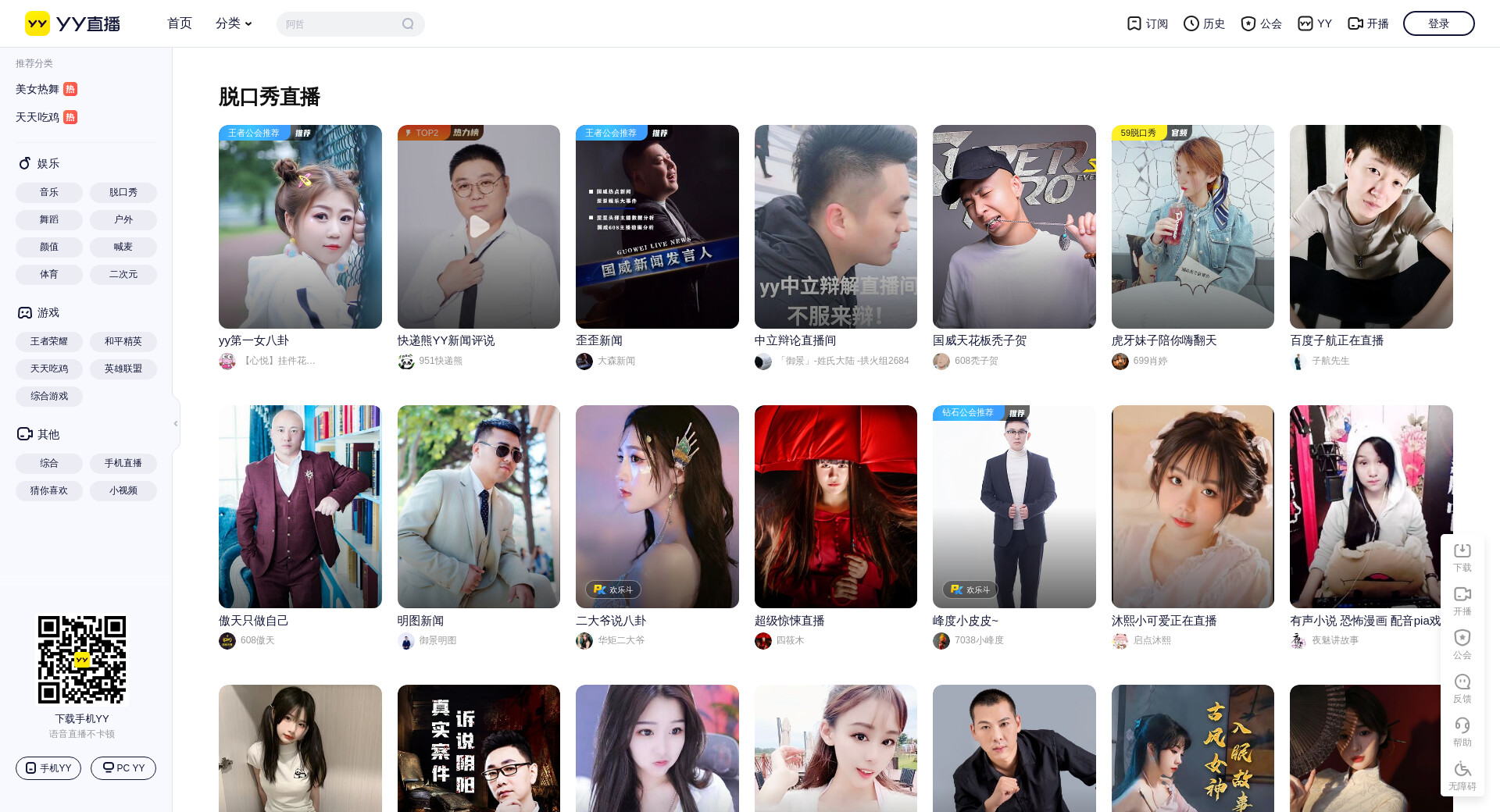Open the 快递熊YY新闻评说 stream thumbnail
The image size is (1500, 812).
pyautogui.click(x=479, y=226)
